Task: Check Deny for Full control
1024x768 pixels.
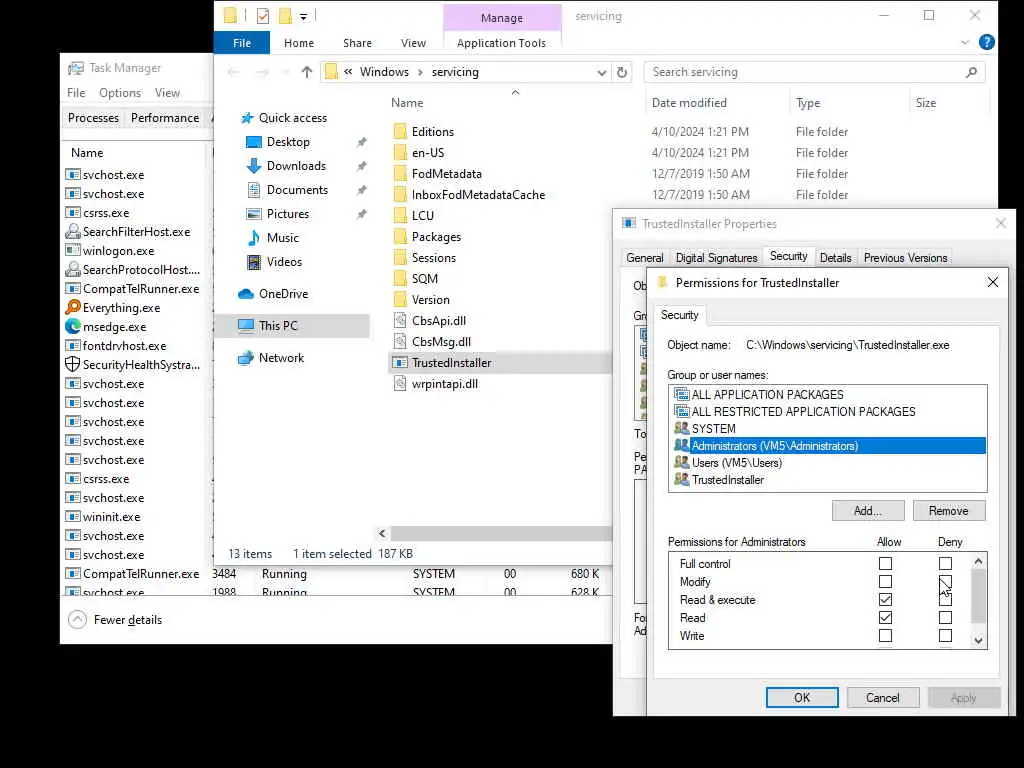Action: tap(945, 564)
